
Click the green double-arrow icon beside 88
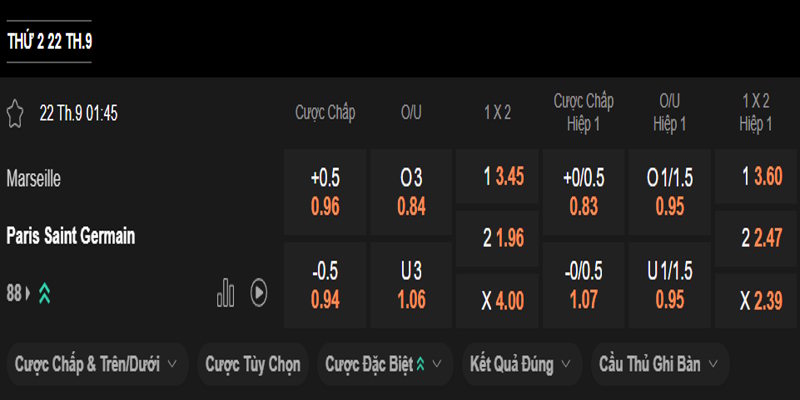(x=45, y=293)
